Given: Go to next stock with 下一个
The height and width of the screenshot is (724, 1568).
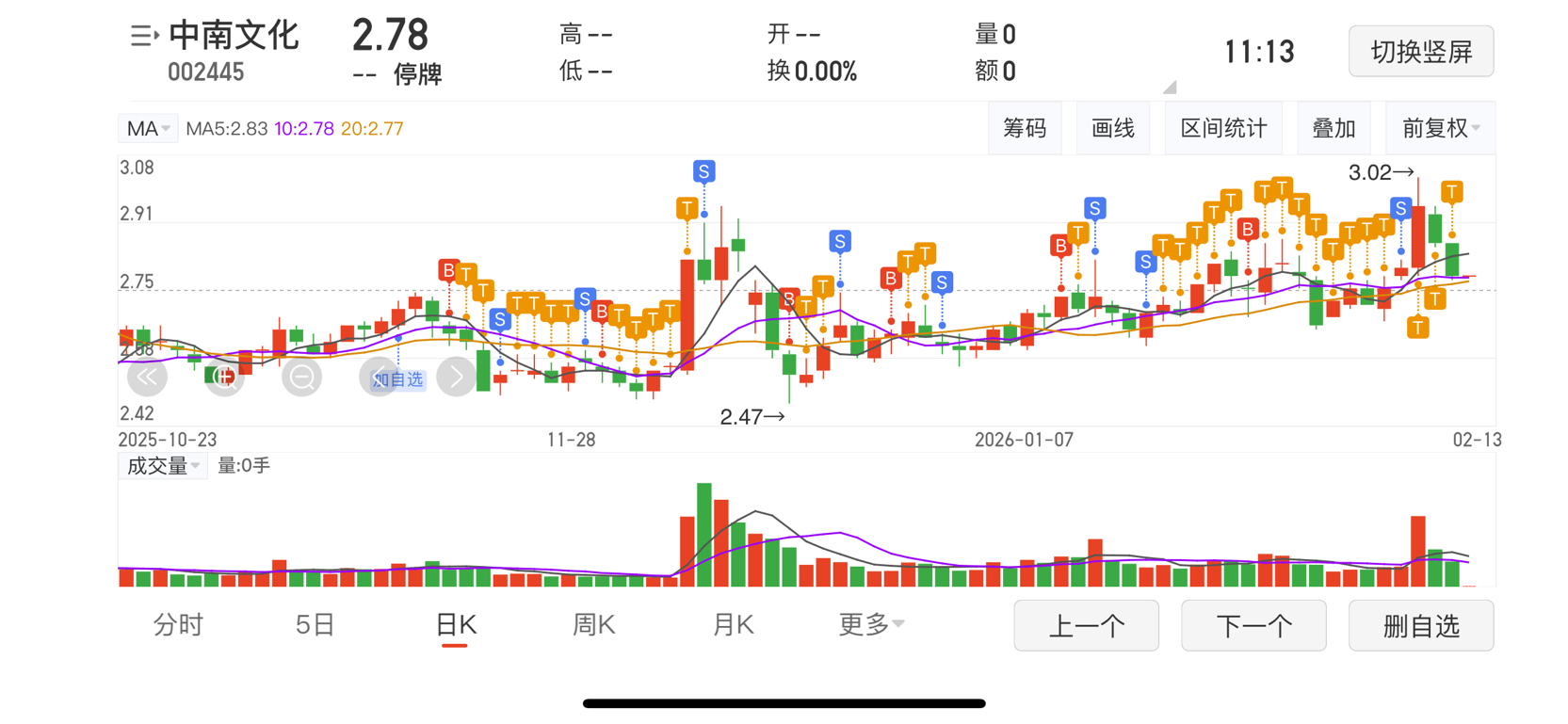Looking at the screenshot, I should tap(1253, 625).
